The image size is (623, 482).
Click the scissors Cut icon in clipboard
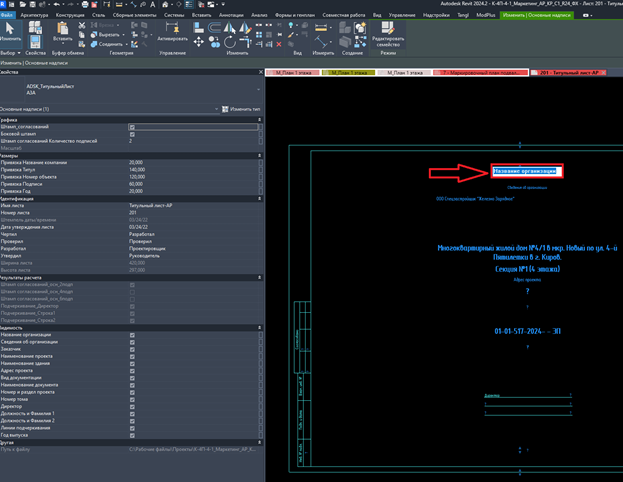point(82,26)
